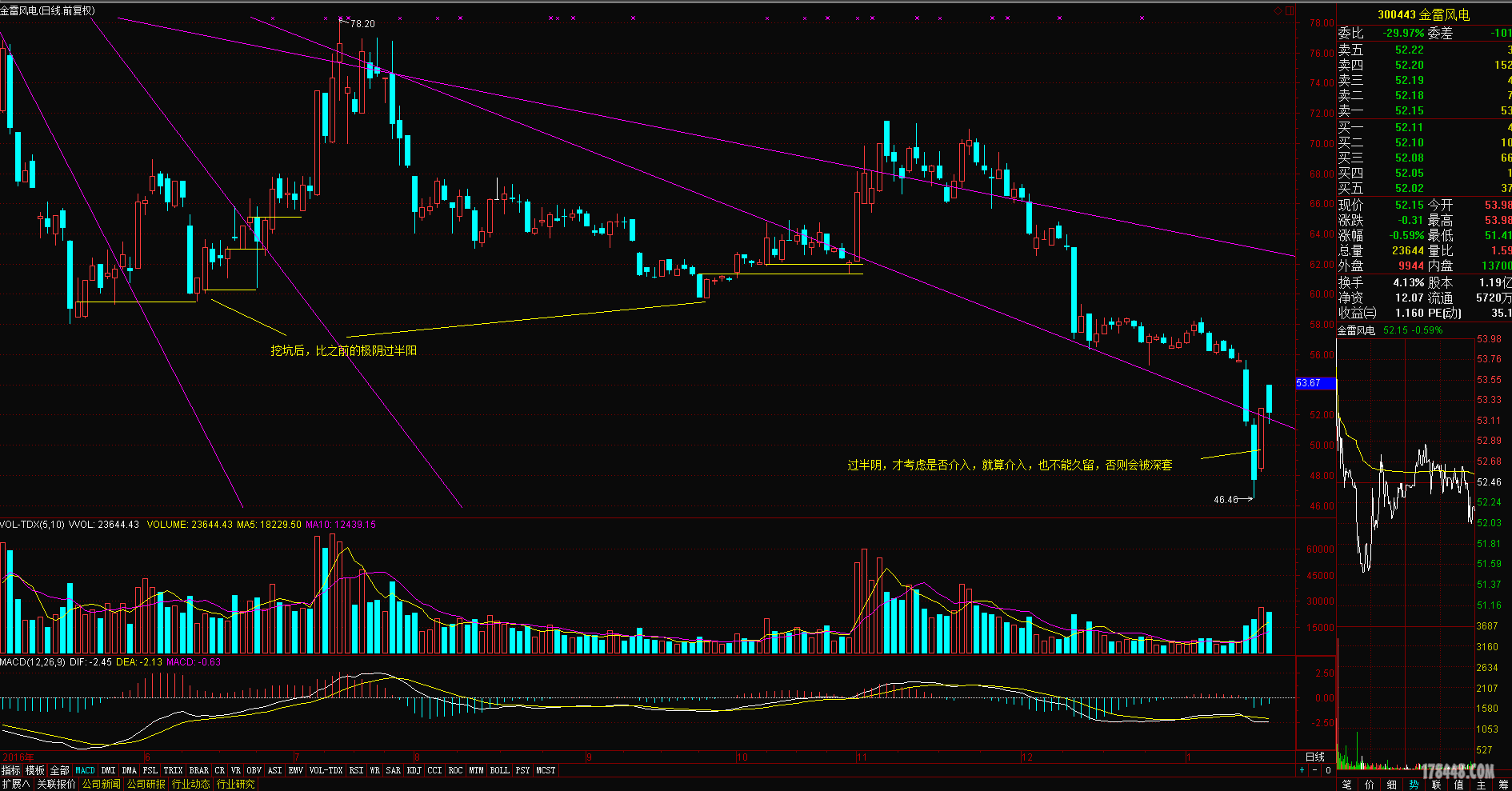Click the annotation text 挖坑后,比之前的极阴过半阳

coord(343,351)
